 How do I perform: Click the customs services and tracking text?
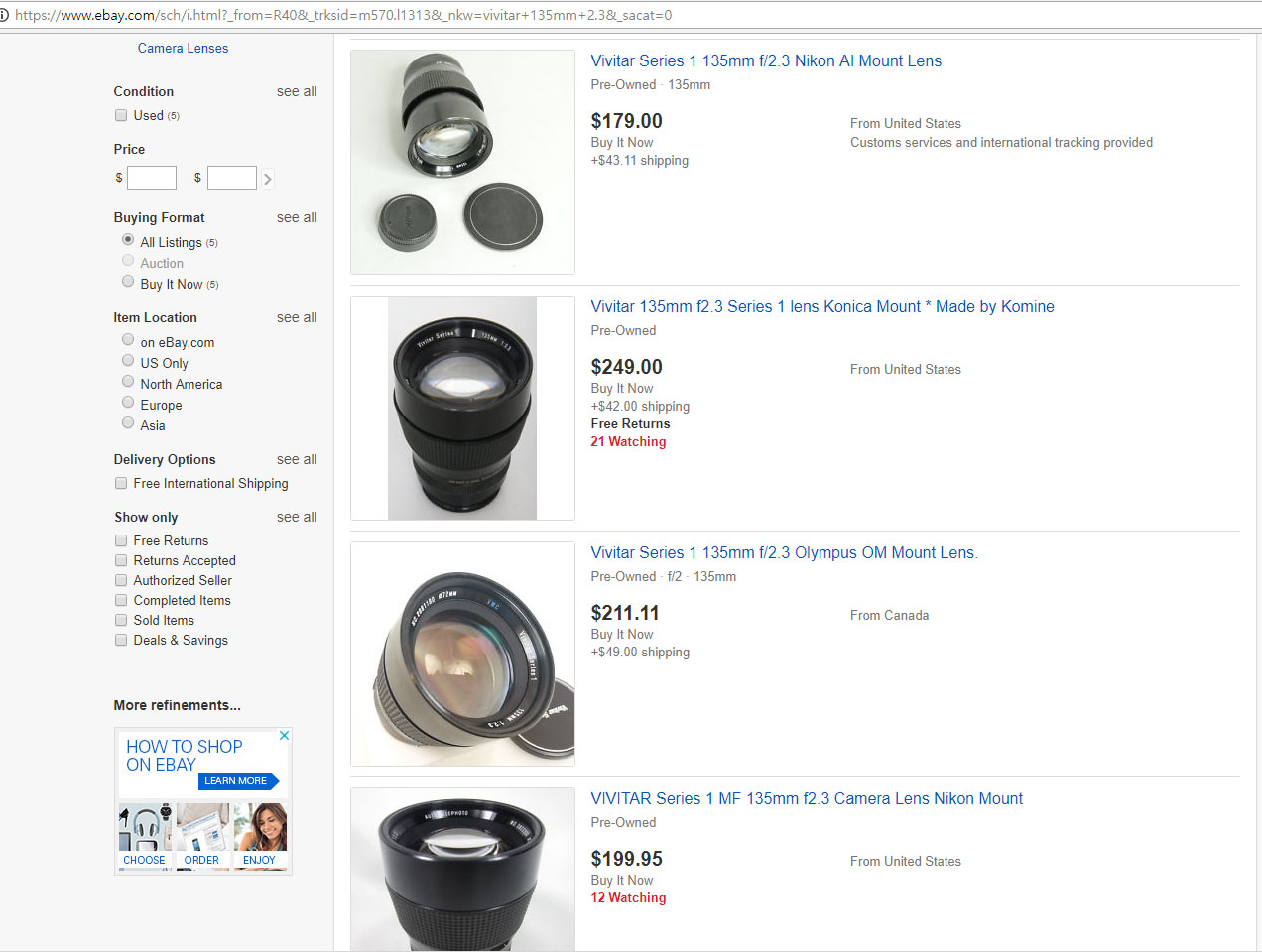(x=1001, y=142)
